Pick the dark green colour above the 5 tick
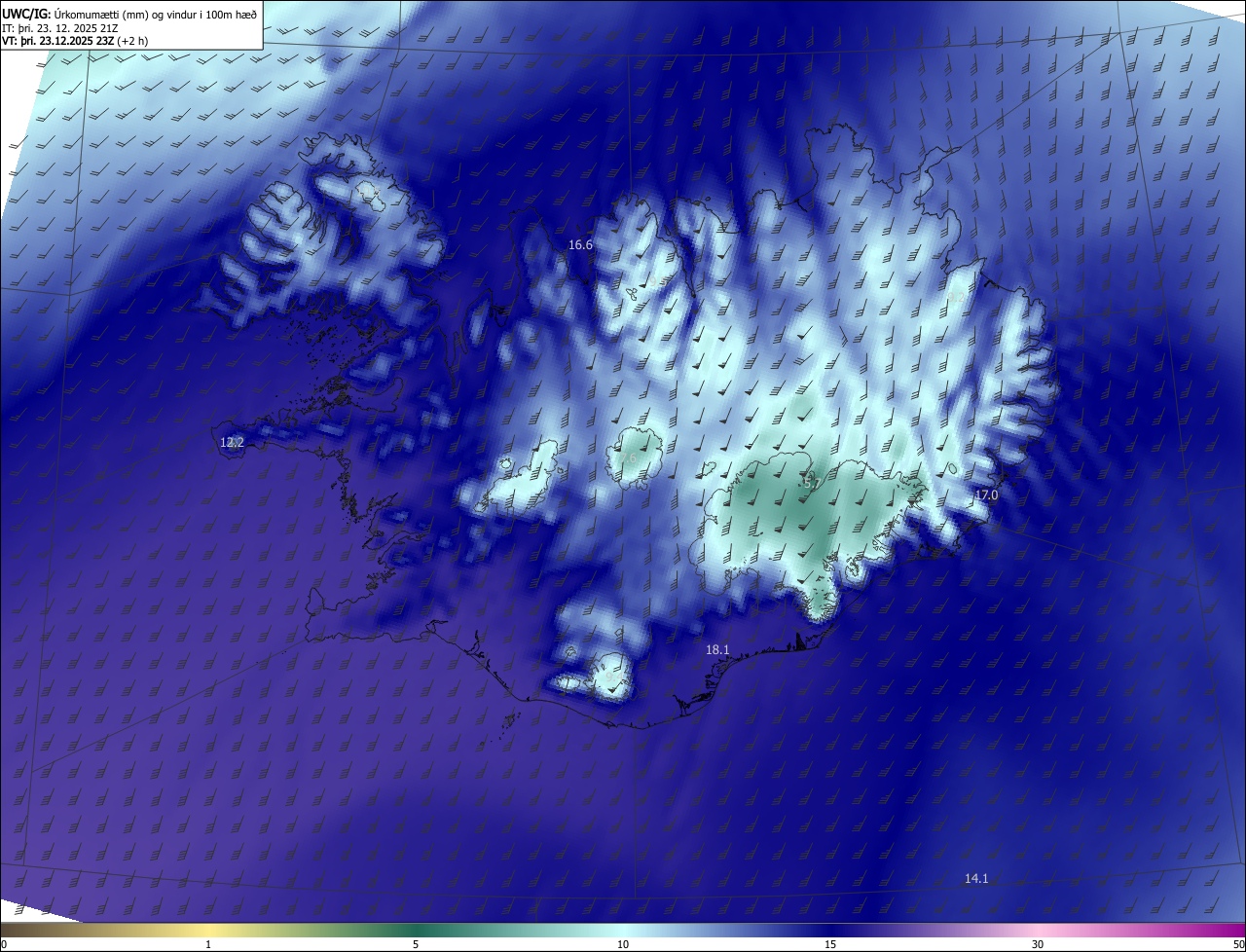1246x952 pixels. click(x=416, y=930)
